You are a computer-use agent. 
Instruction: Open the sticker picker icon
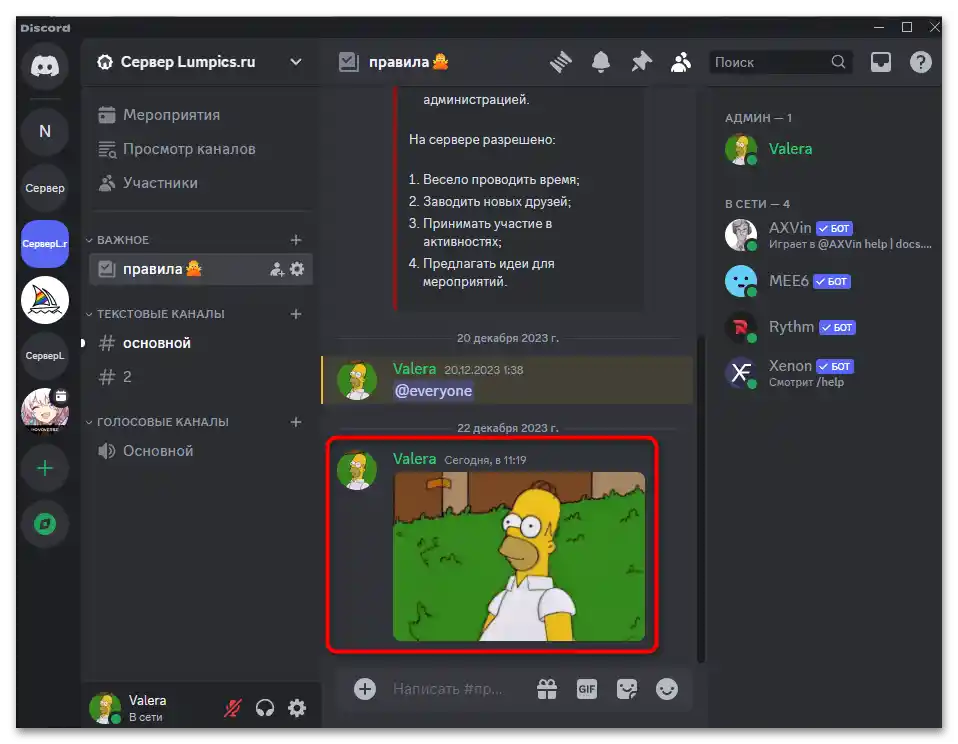[x=627, y=689]
